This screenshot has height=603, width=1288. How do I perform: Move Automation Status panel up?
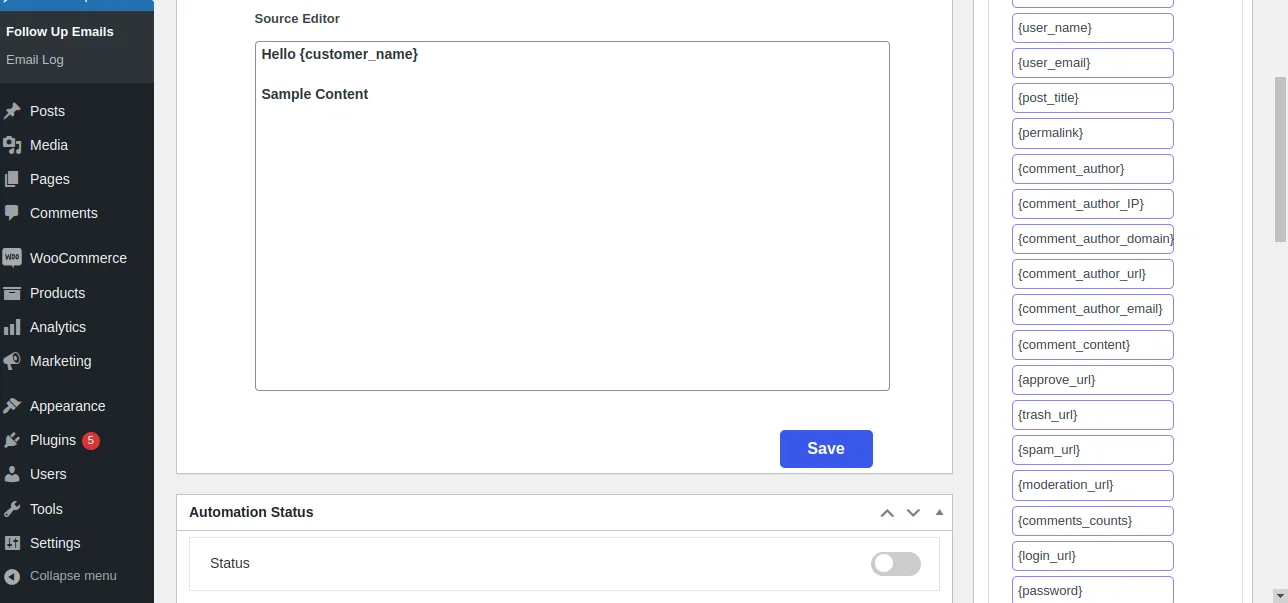pyautogui.click(x=887, y=513)
